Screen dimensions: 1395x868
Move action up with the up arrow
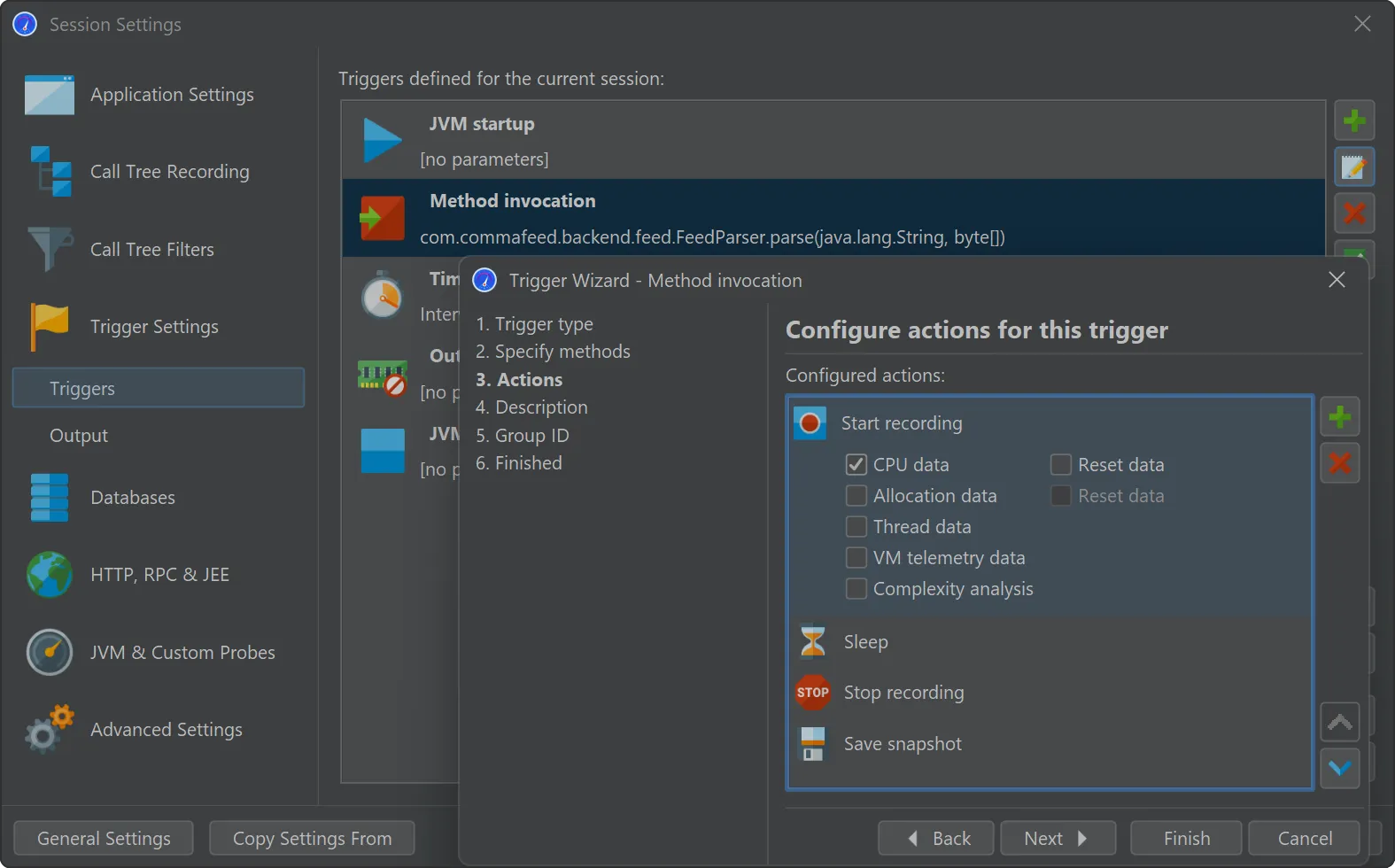click(1339, 722)
